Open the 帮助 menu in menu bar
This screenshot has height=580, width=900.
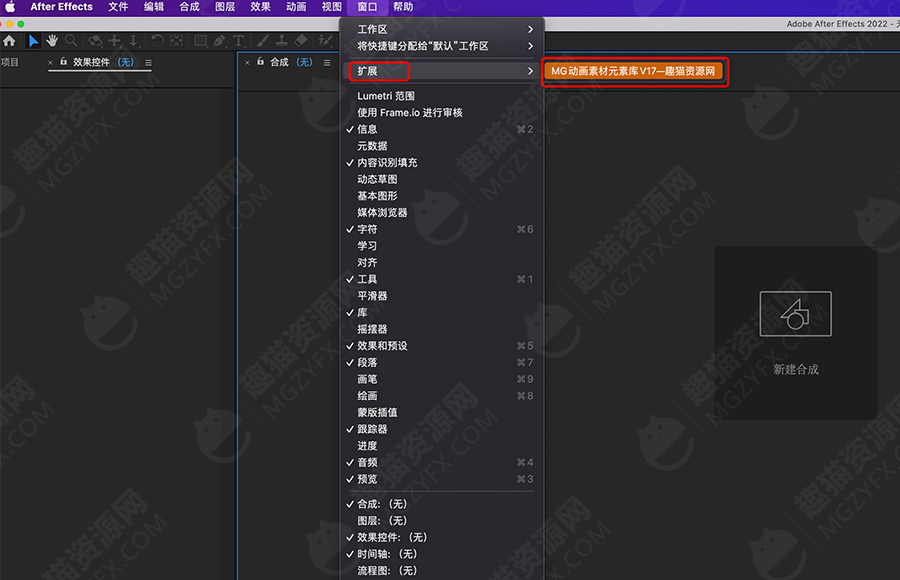tap(403, 7)
